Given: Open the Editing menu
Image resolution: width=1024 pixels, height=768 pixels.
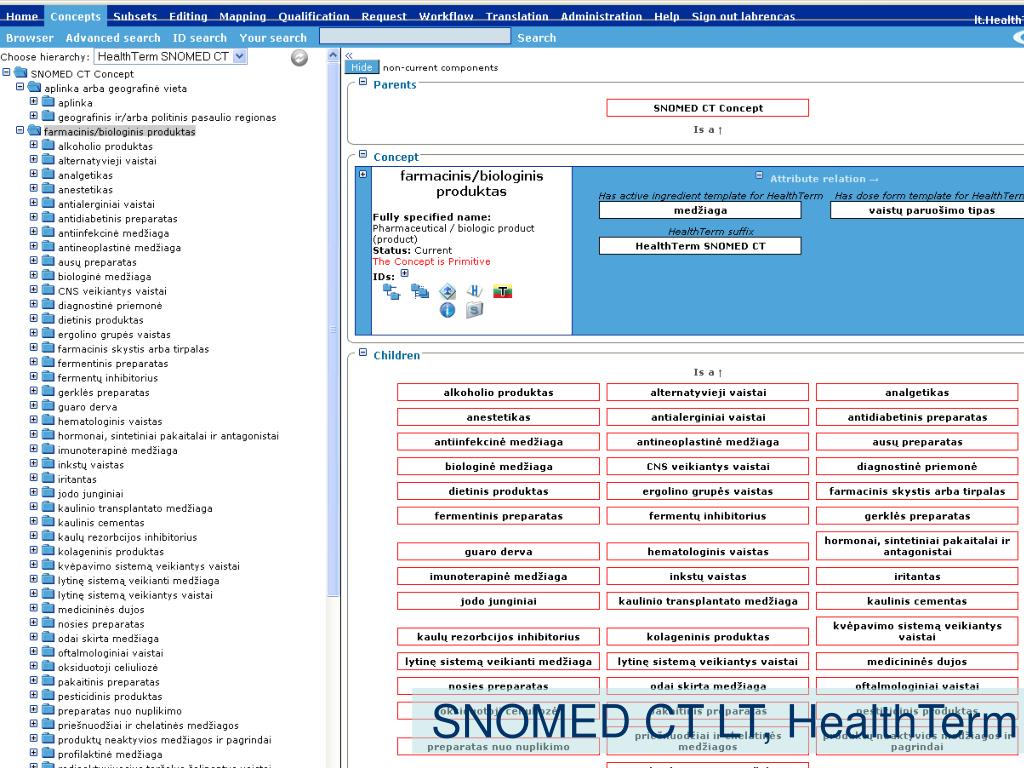Looking at the screenshot, I should 188,16.
